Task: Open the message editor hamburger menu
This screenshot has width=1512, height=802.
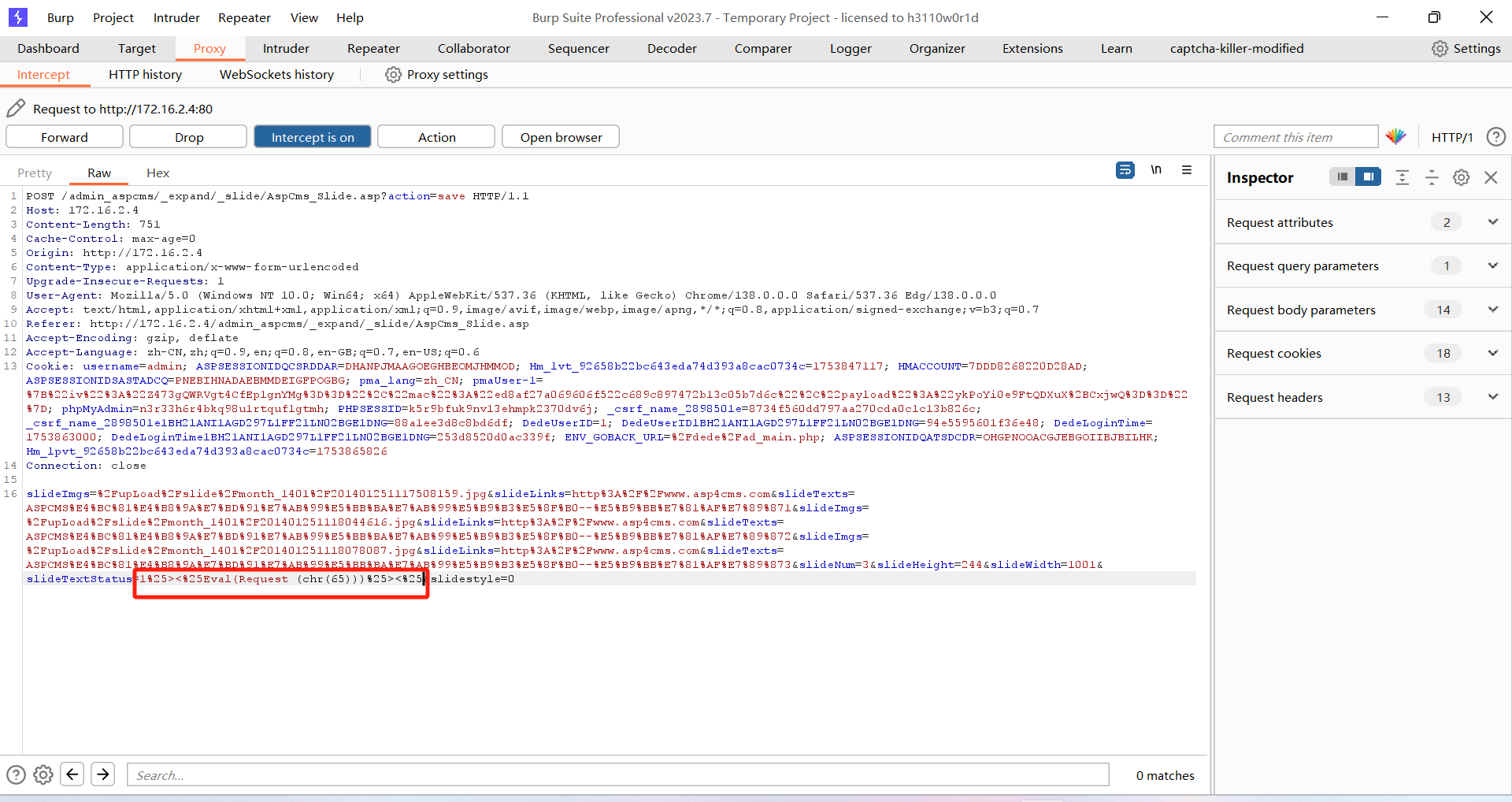Action: point(1187,169)
